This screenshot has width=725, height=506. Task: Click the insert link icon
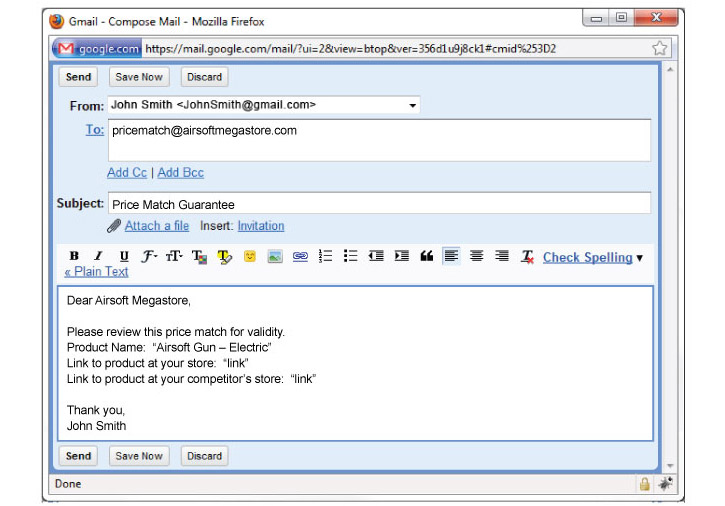[300, 257]
